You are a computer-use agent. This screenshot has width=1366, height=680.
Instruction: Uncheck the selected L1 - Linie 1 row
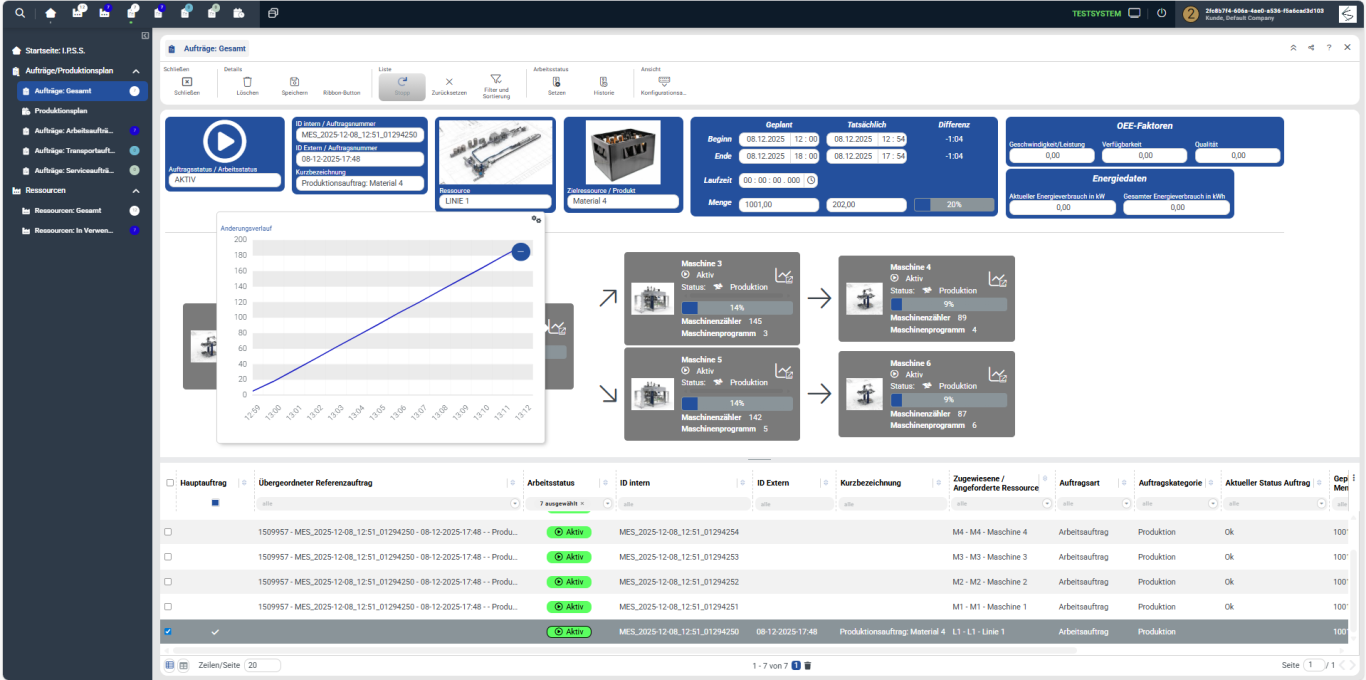coord(168,632)
